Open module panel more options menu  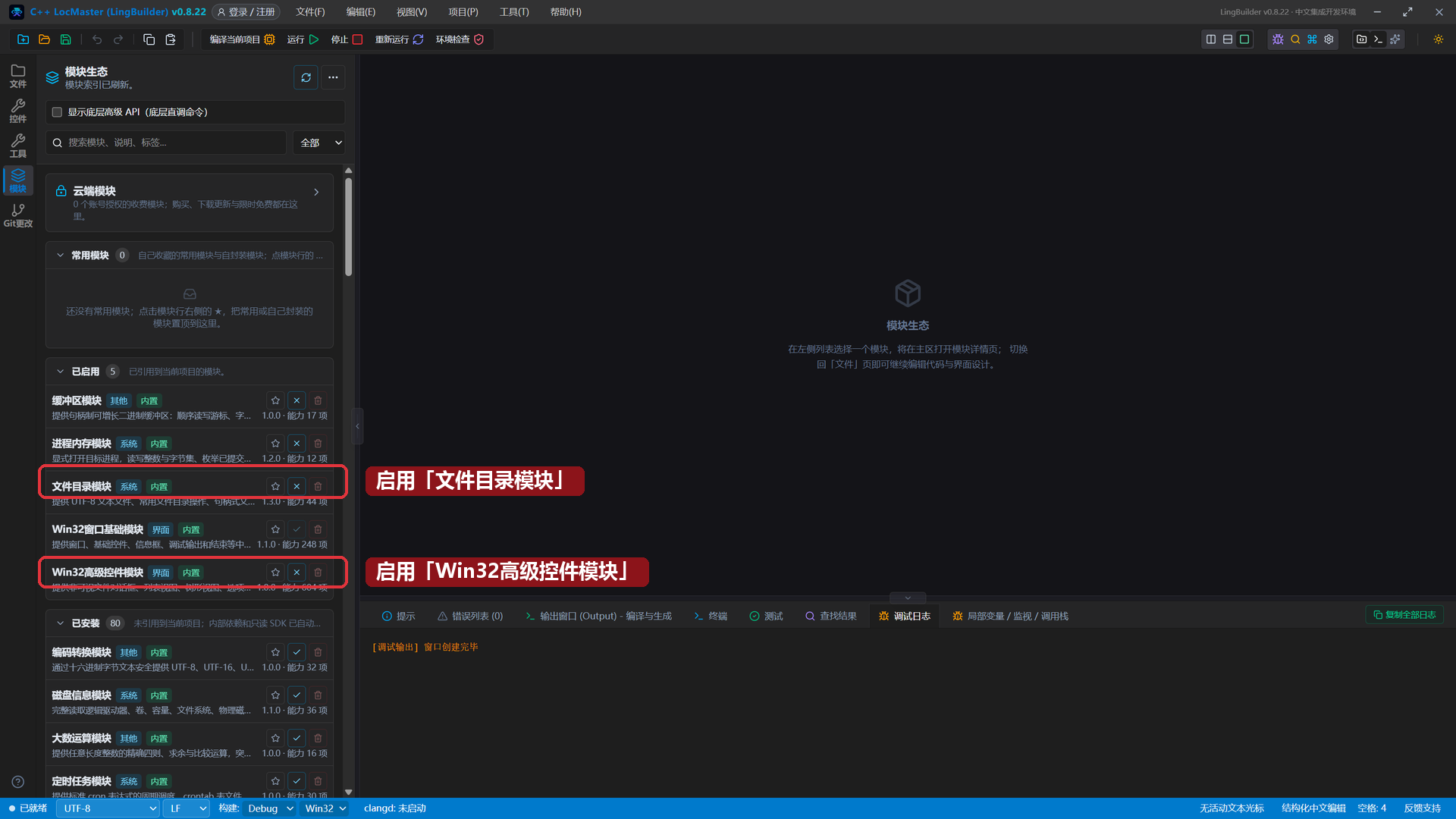pyautogui.click(x=333, y=77)
